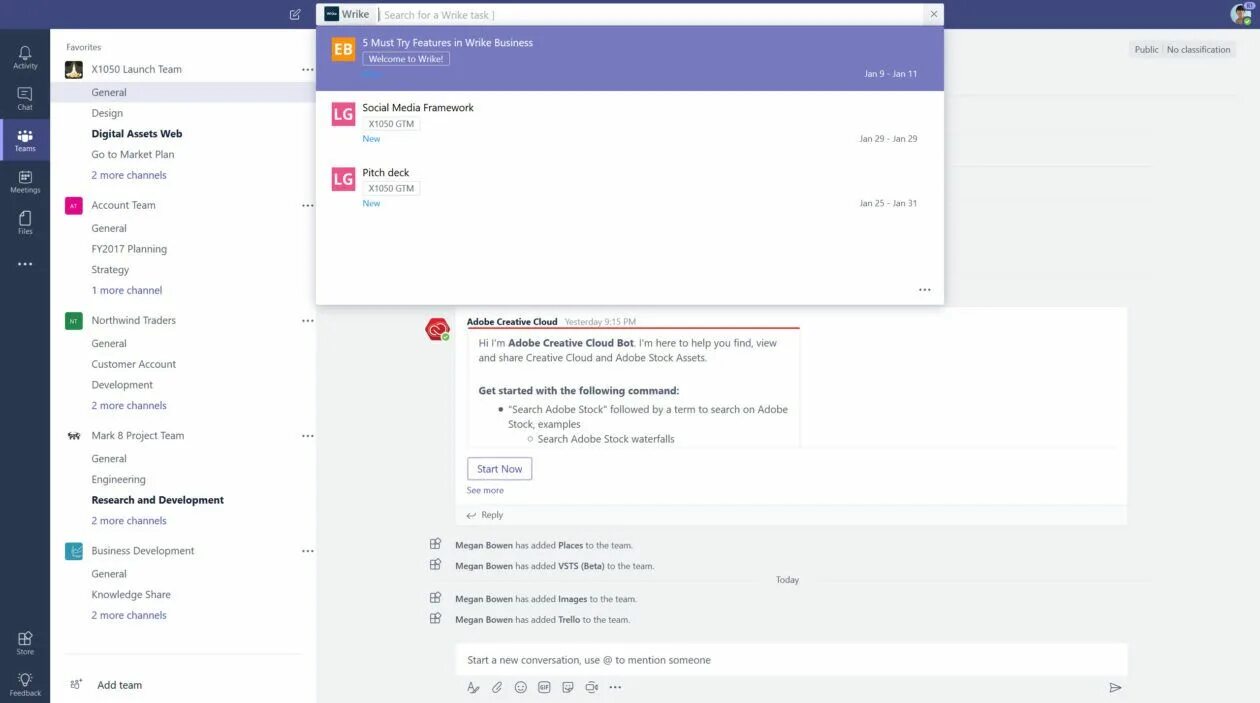Open more compose options ellipsis
Screen dimensions: 1260x703
pos(615,687)
